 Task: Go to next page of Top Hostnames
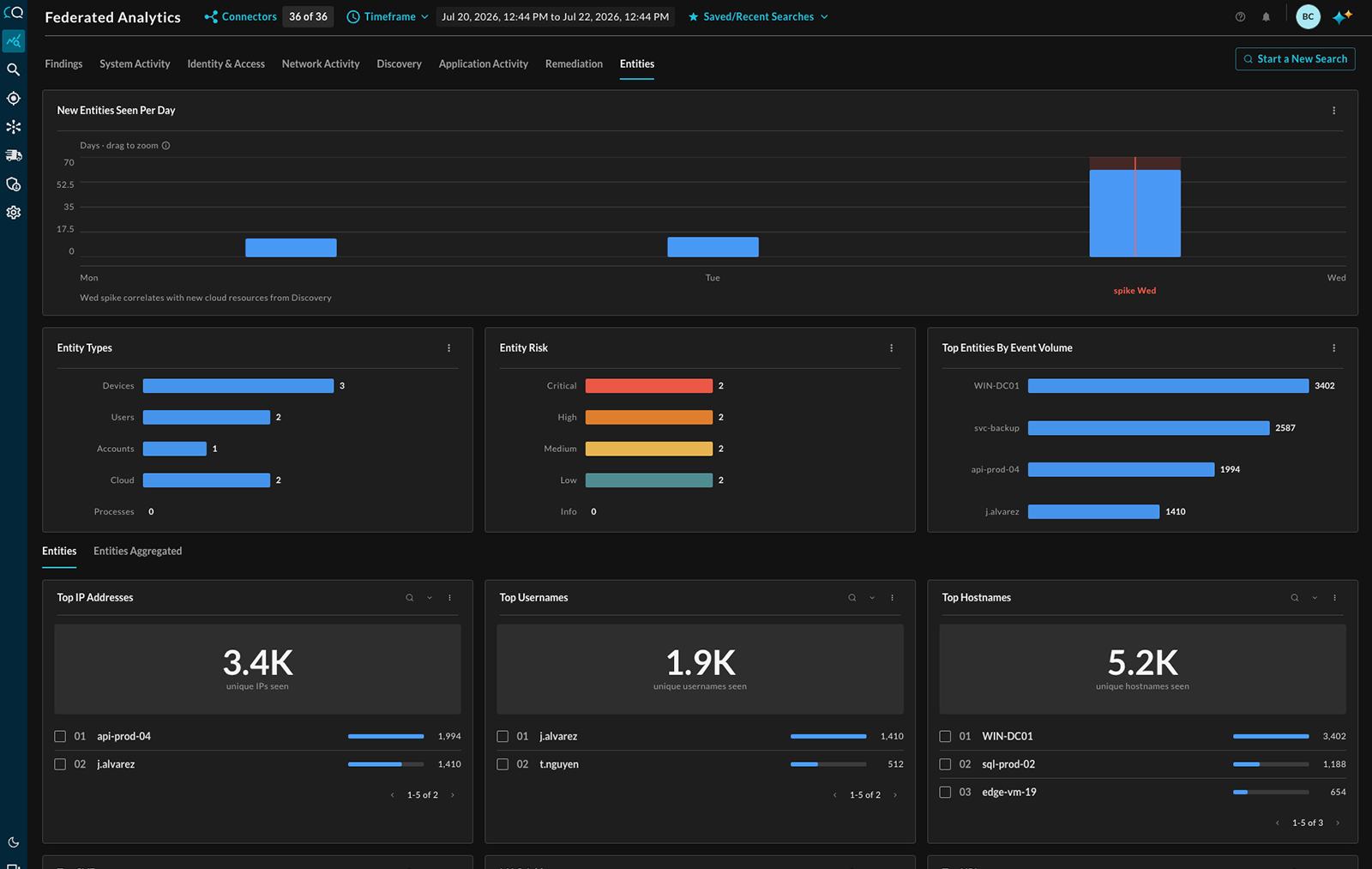[1338, 823]
